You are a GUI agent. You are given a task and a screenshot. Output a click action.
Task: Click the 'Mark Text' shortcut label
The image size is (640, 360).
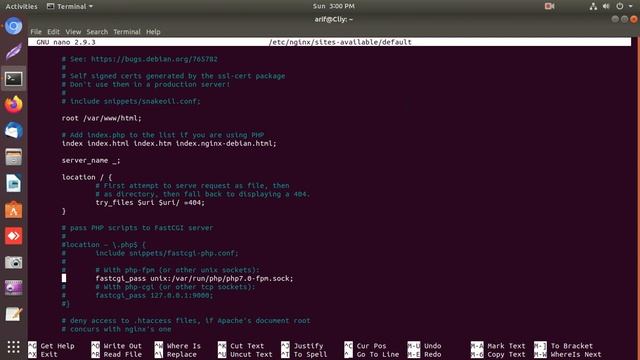506,346
